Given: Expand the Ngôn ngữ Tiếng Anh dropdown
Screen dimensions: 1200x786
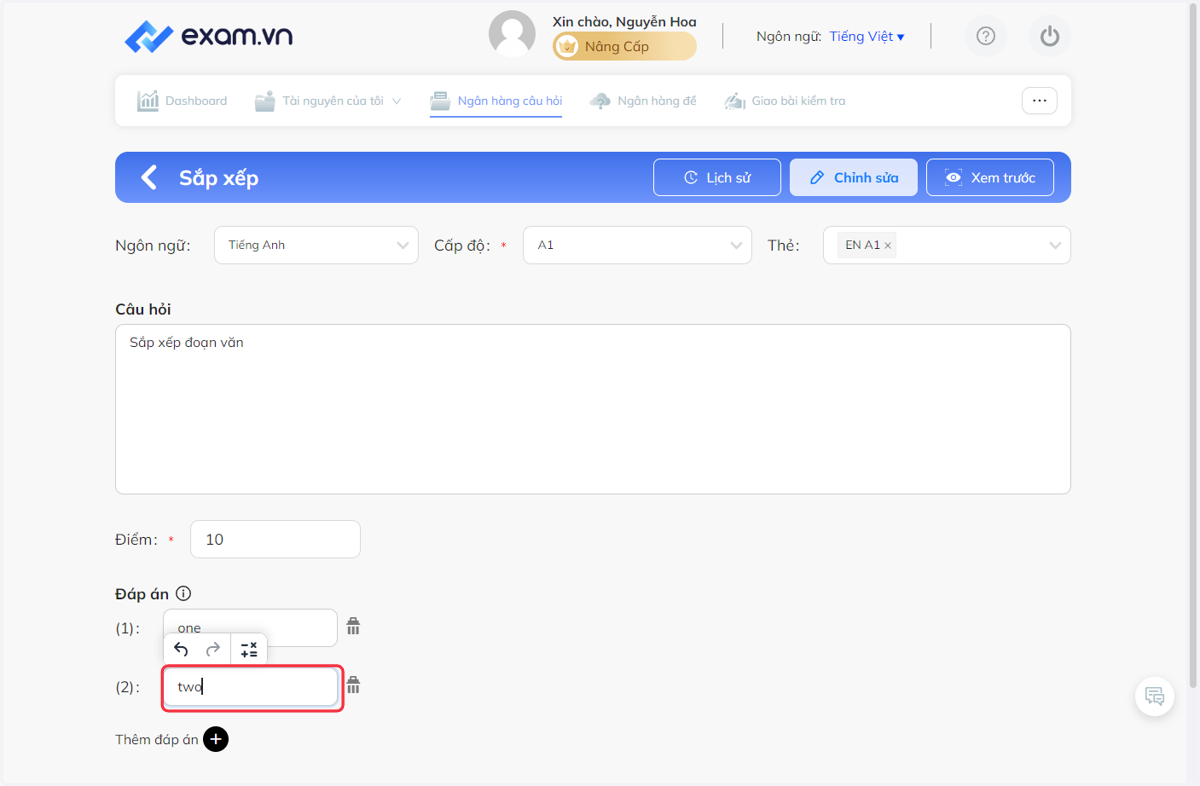Looking at the screenshot, I should [316, 245].
